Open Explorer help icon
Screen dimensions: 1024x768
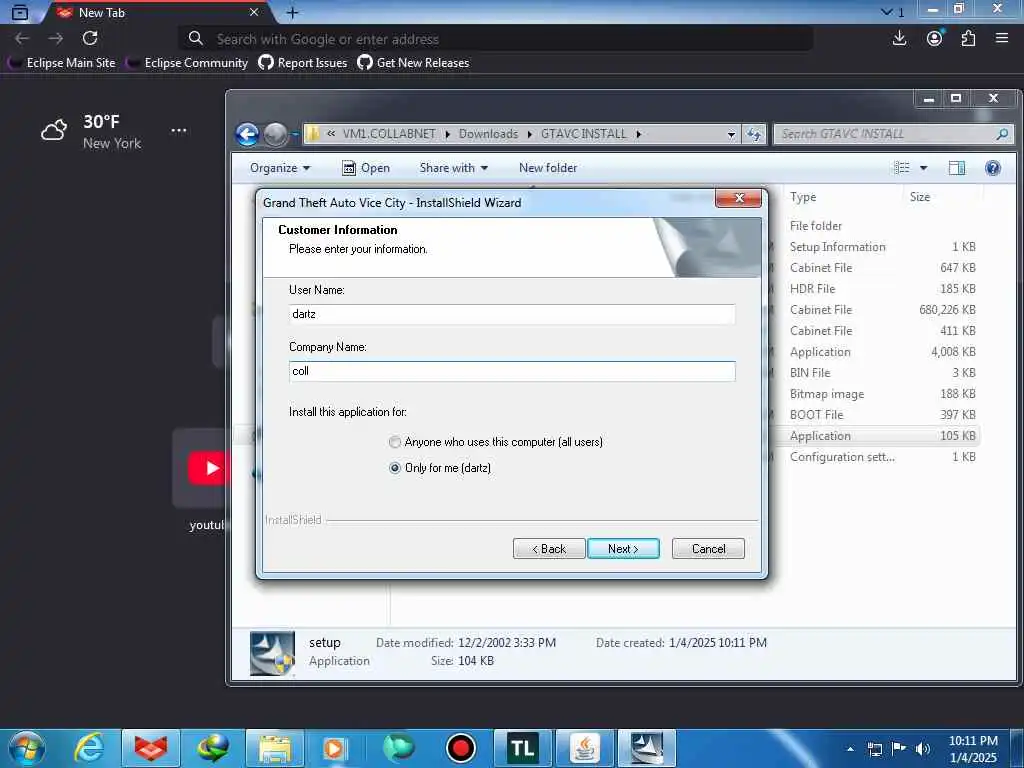pyautogui.click(x=993, y=168)
